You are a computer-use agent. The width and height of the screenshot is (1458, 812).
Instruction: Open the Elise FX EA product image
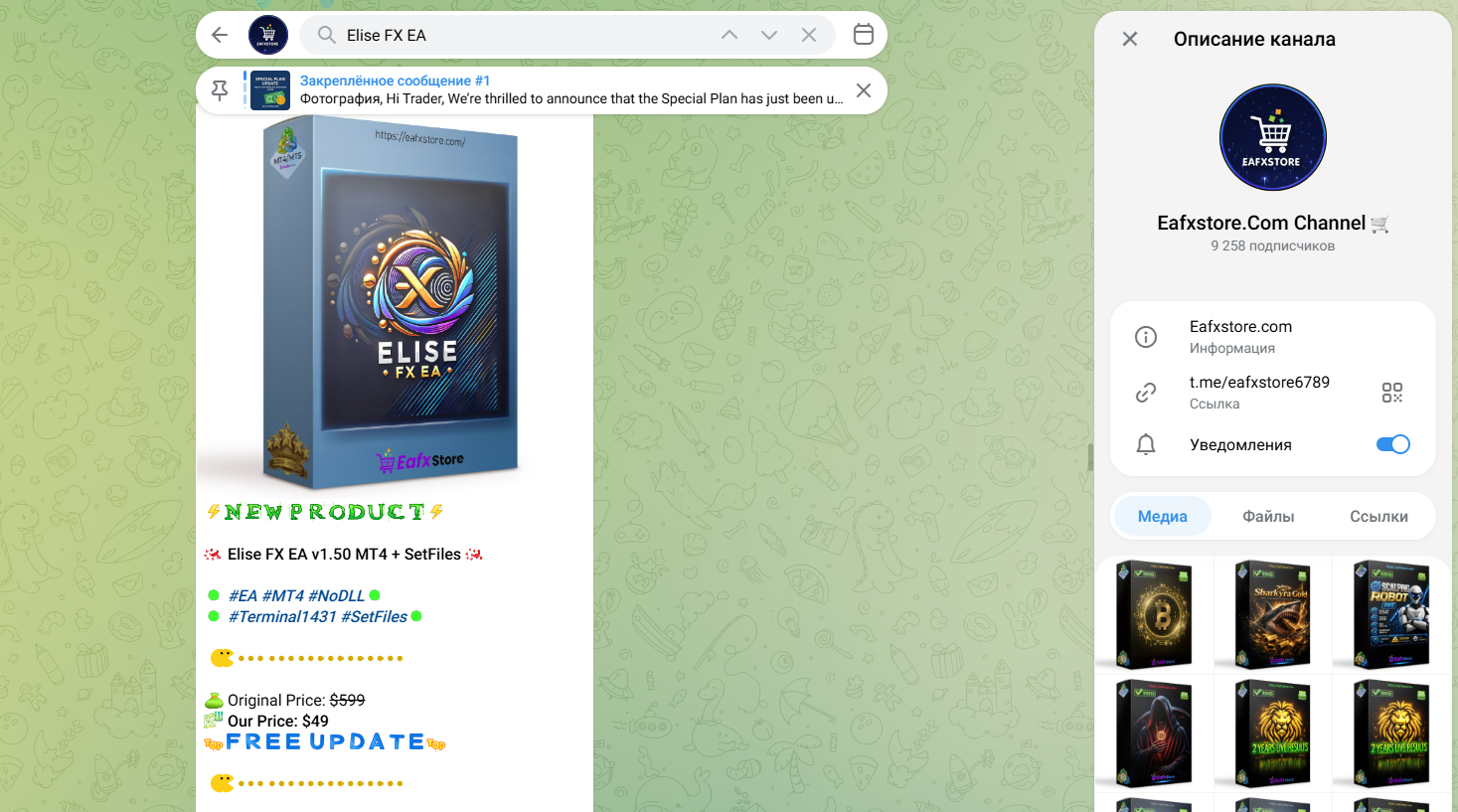395,302
